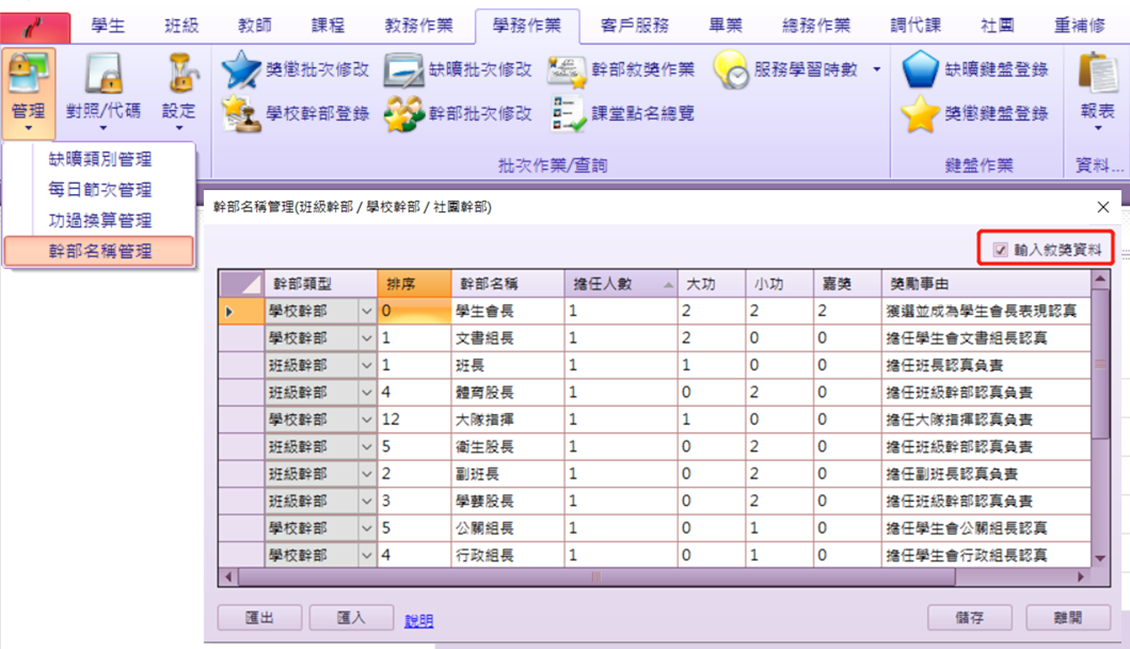Click the 缺曠鍵盤登錄 blue pentagon icon

click(920, 69)
